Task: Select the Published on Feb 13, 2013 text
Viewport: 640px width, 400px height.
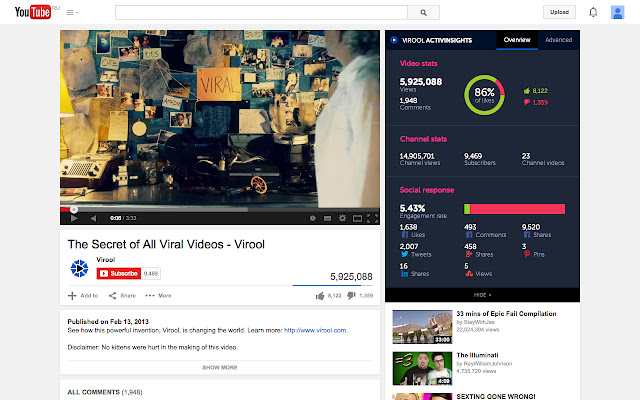Action: click(108, 322)
